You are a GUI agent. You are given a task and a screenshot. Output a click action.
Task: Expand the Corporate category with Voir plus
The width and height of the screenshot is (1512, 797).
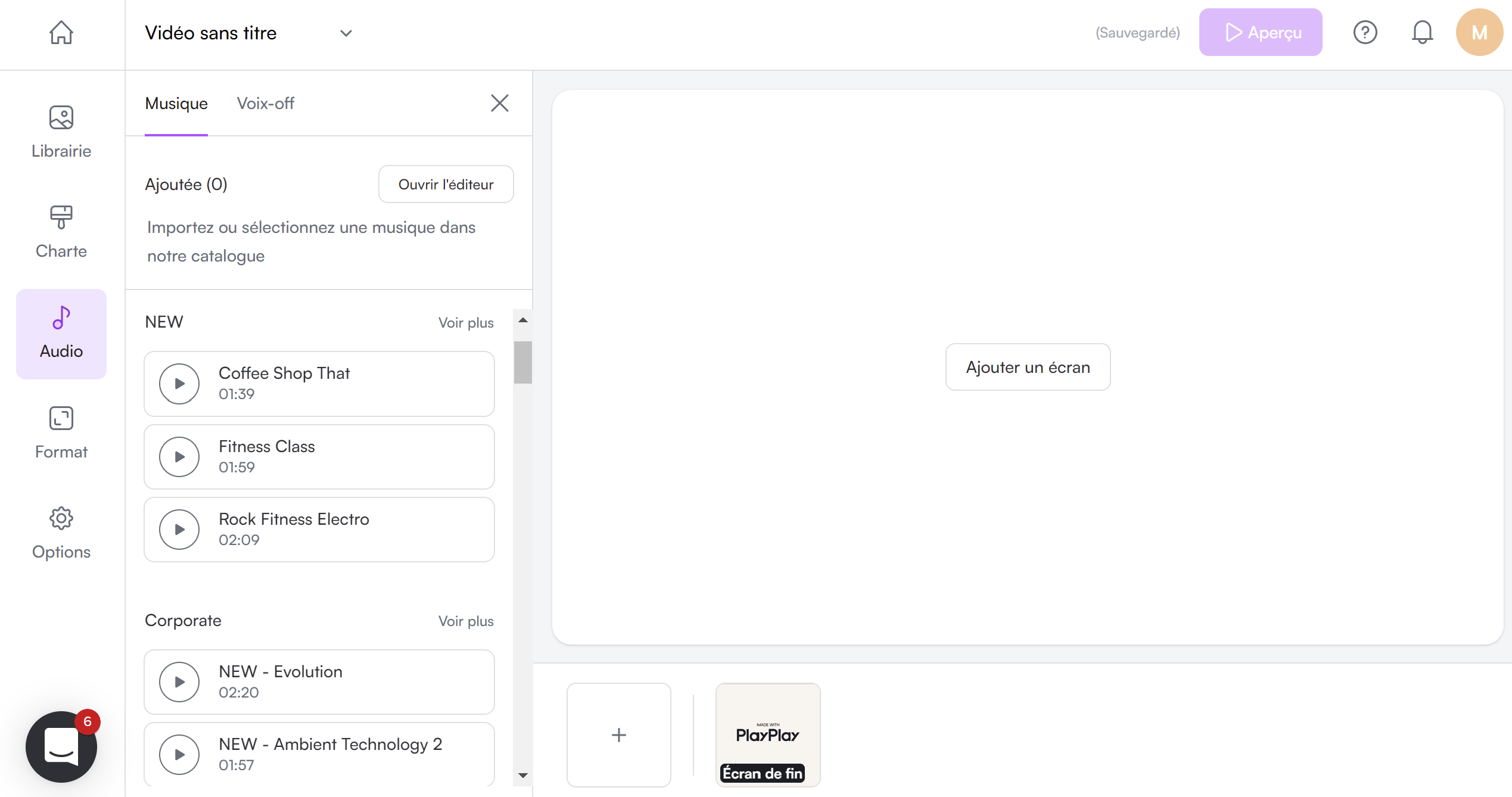(x=466, y=621)
